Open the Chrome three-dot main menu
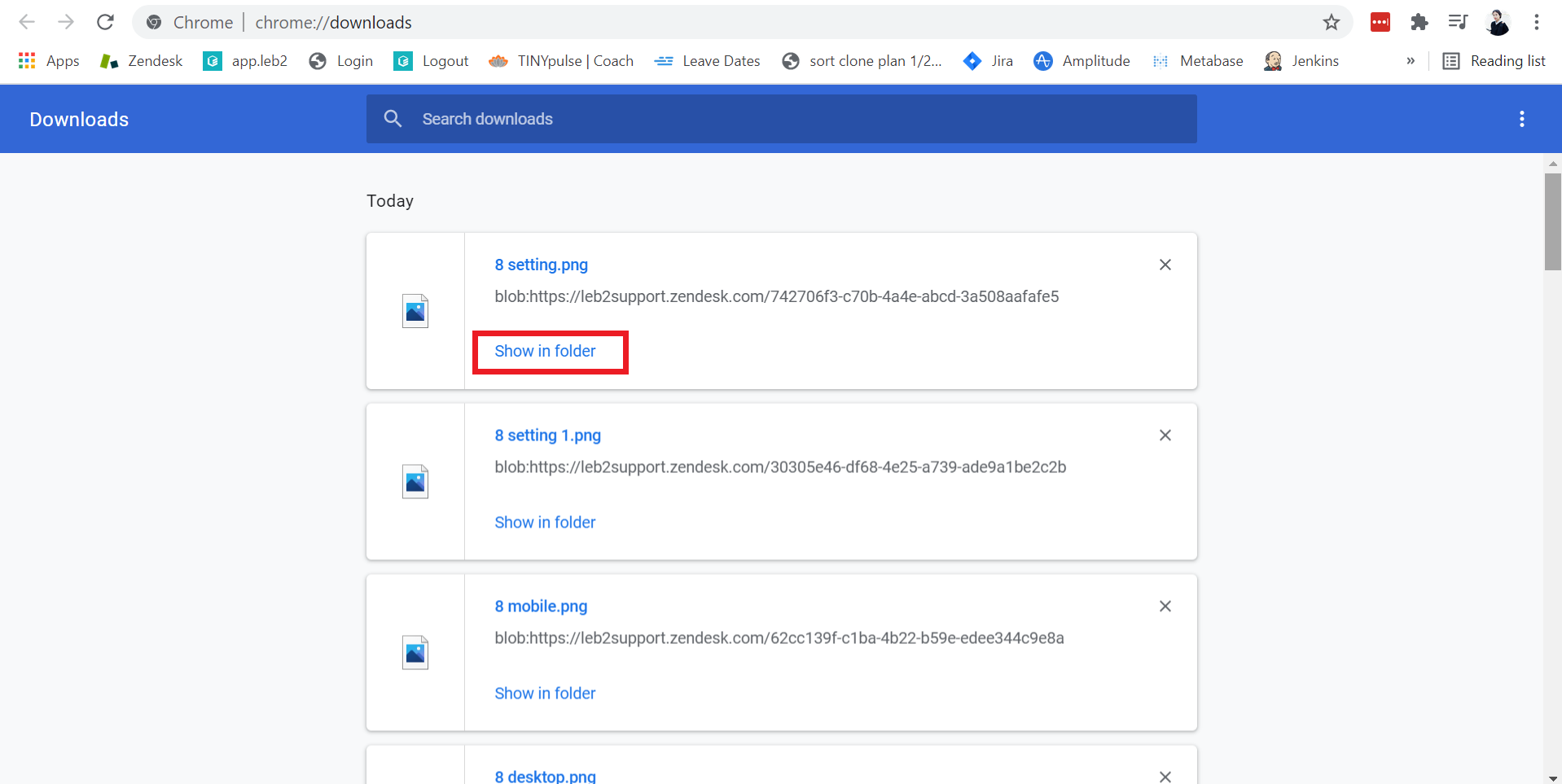 (1537, 22)
